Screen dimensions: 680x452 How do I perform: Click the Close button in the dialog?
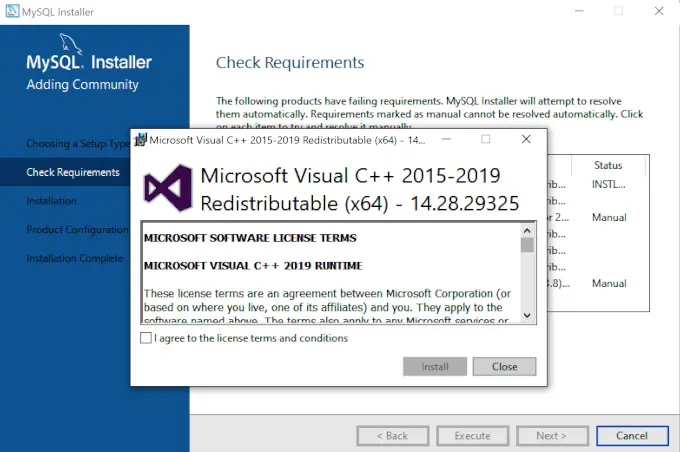[x=504, y=367]
